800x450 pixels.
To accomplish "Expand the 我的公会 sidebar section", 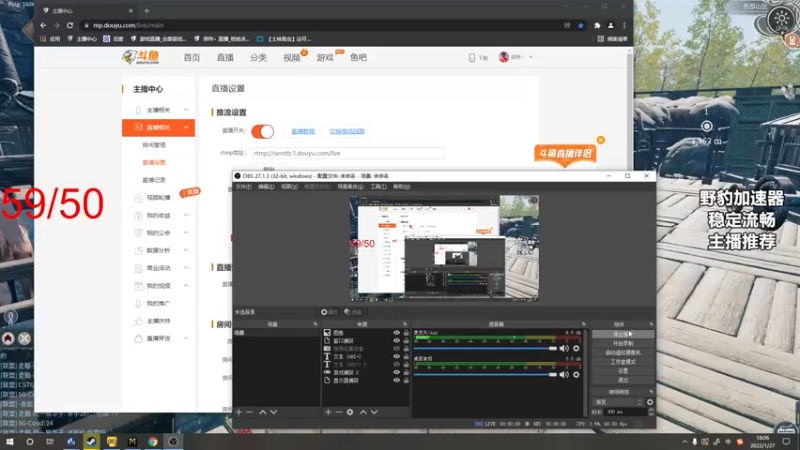I will pyautogui.click(x=186, y=233).
